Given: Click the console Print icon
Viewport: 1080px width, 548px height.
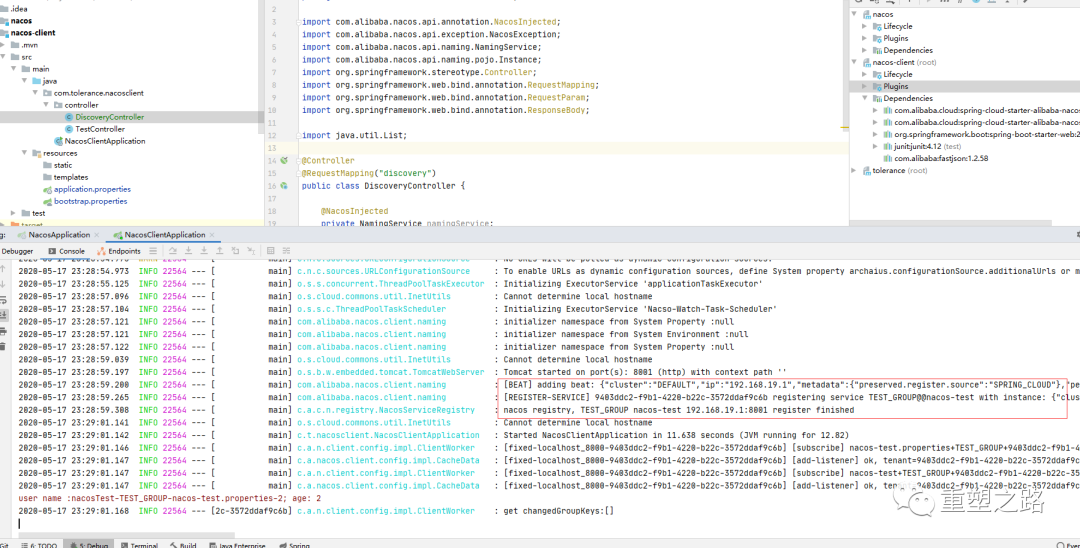Looking at the screenshot, I should click(x=3, y=331).
